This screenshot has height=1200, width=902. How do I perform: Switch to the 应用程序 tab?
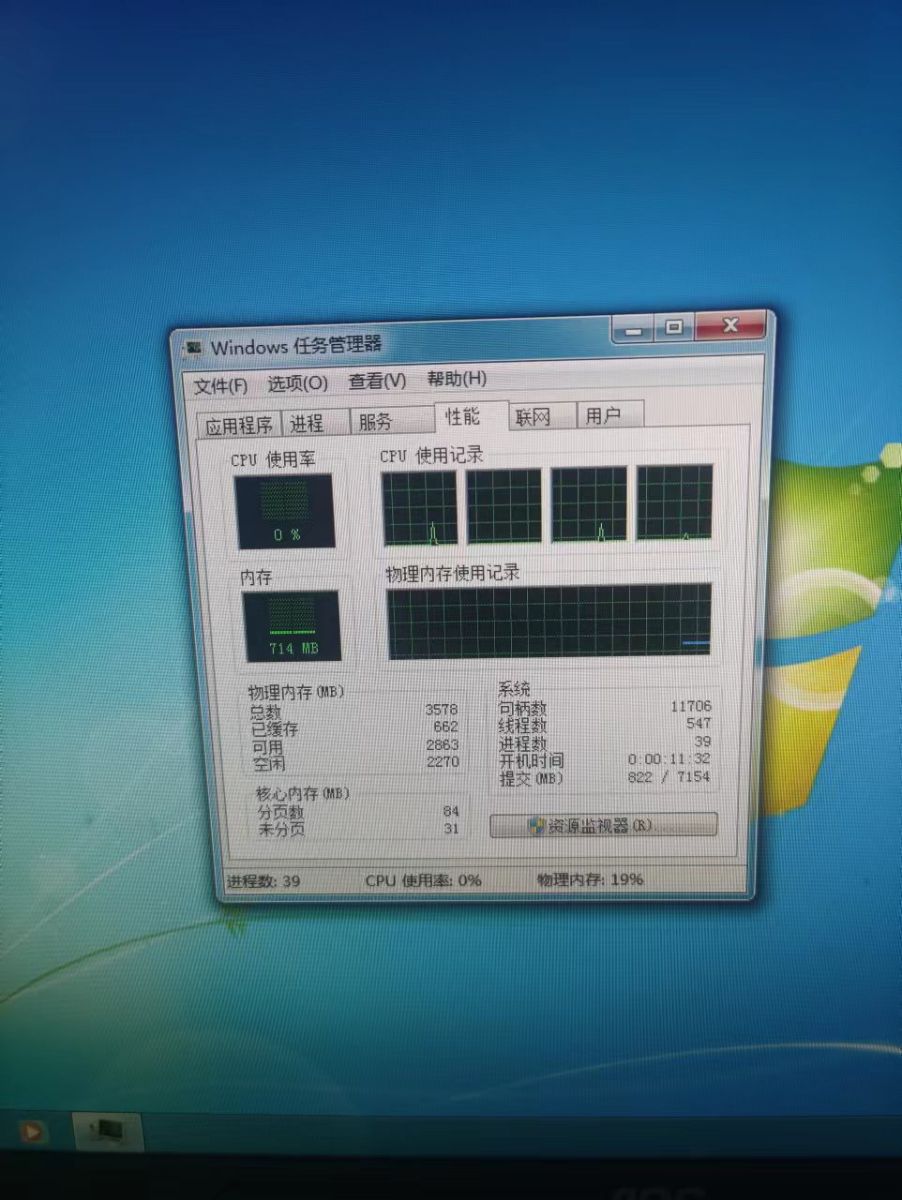click(238, 425)
